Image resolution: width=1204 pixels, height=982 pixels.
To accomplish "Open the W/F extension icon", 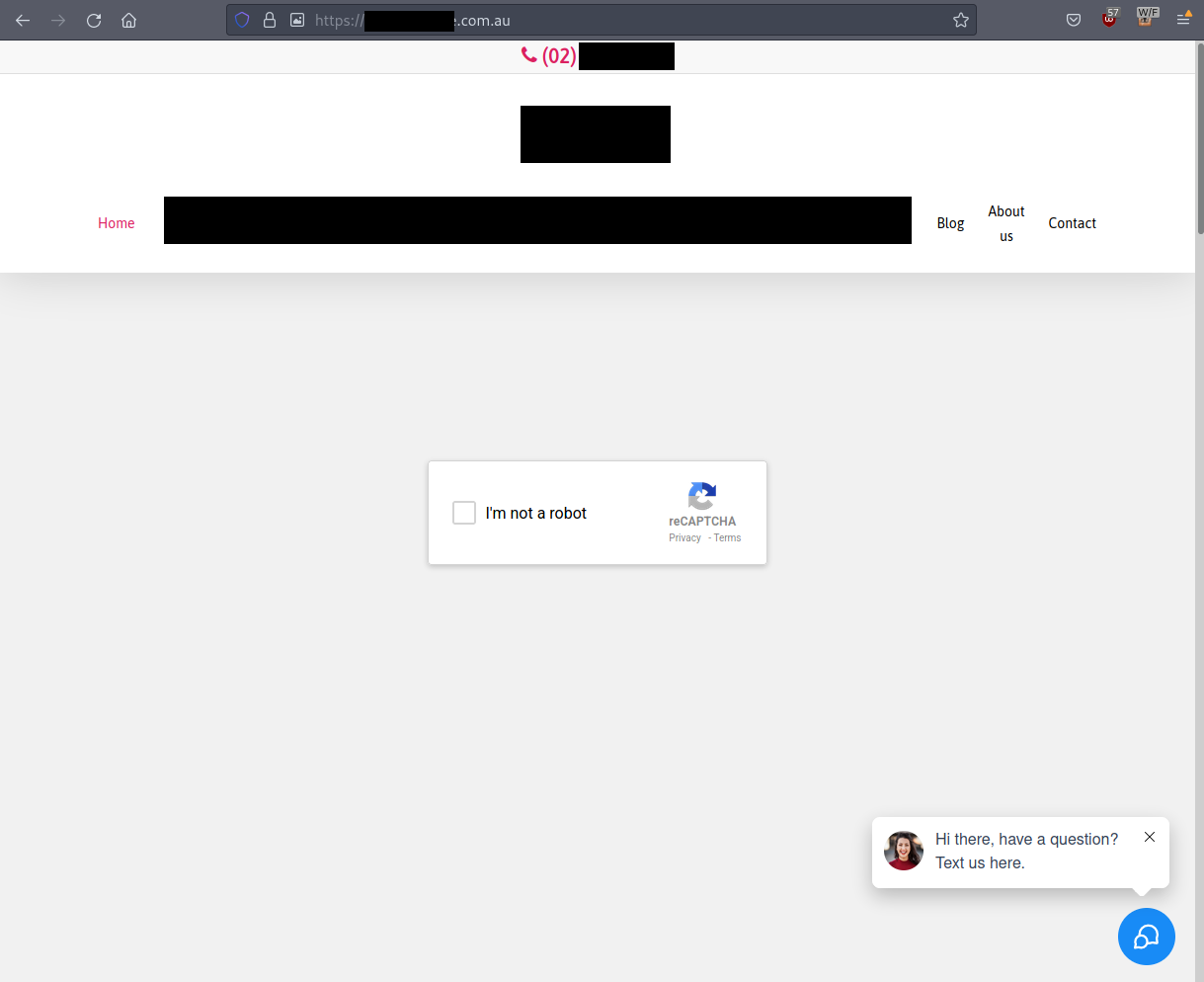I will pos(1147,17).
